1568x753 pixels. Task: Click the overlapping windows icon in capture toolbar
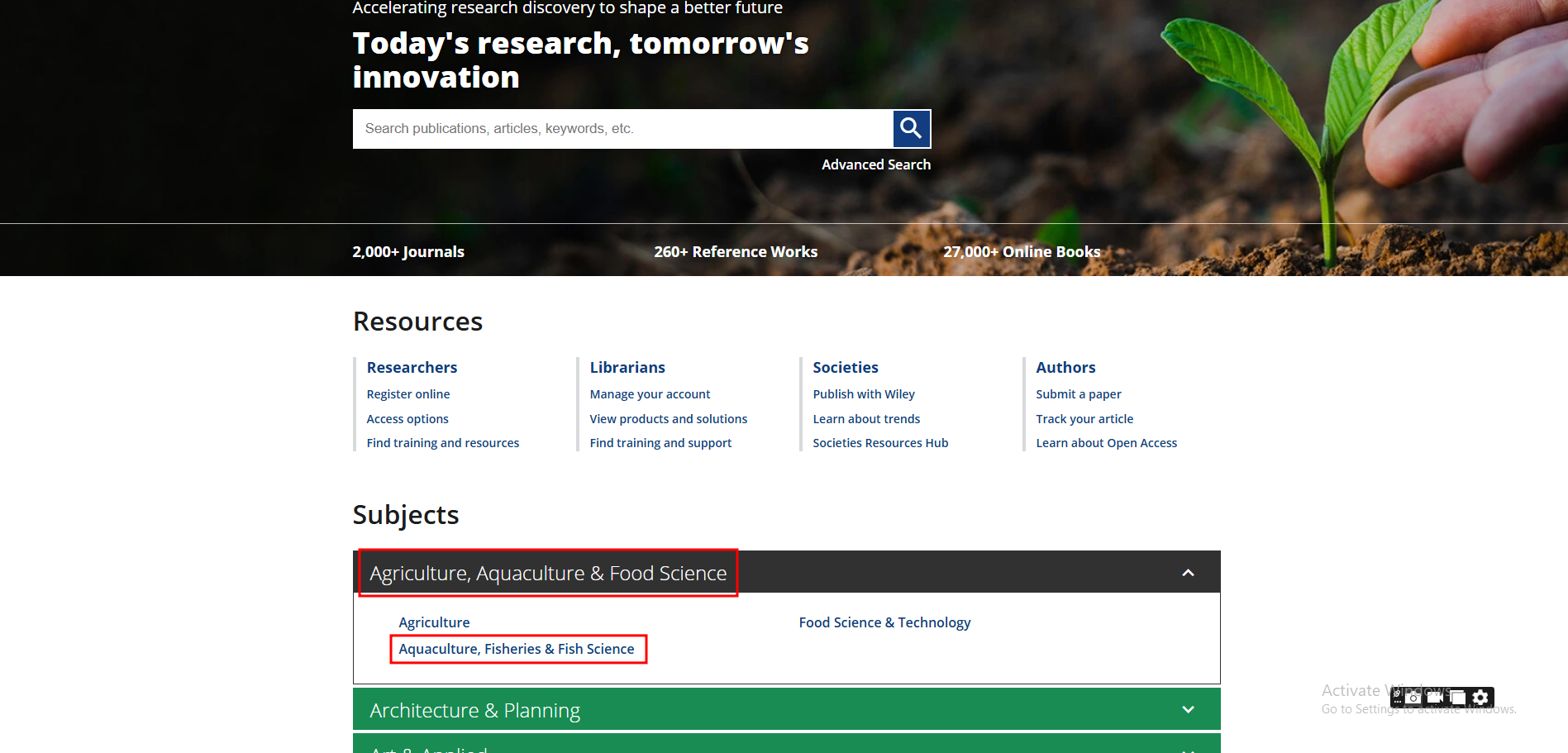(1457, 698)
